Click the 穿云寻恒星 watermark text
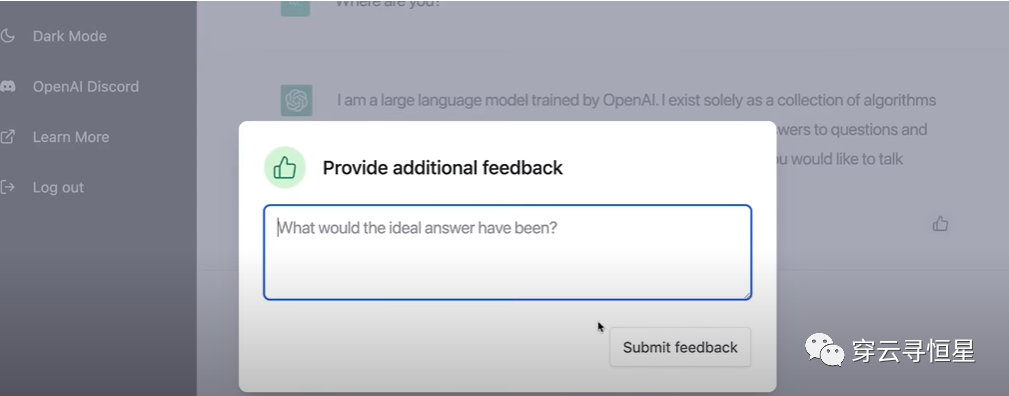This screenshot has height=396, width=1009. (914, 351)
